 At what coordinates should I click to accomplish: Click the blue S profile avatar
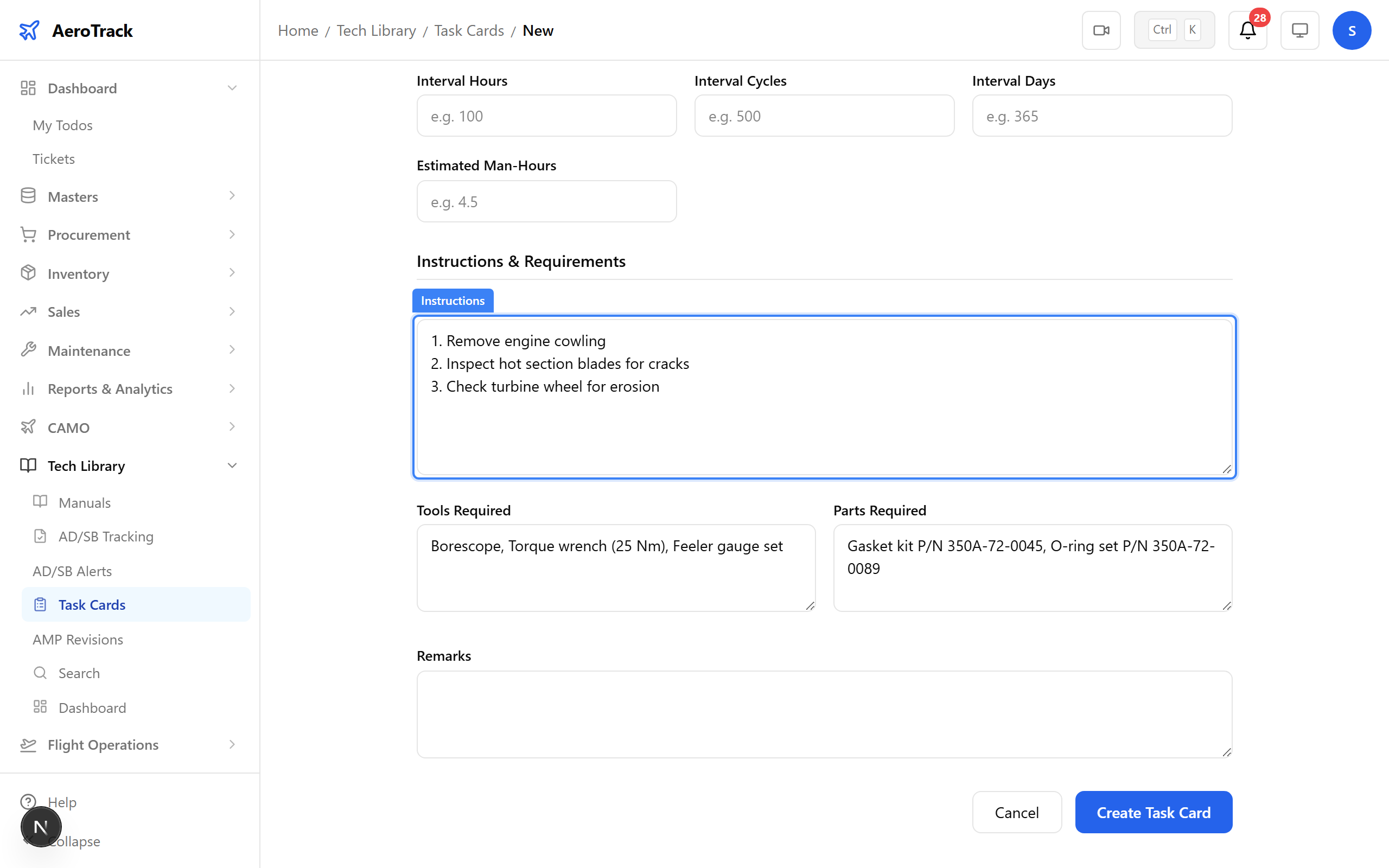[1352, 30]
